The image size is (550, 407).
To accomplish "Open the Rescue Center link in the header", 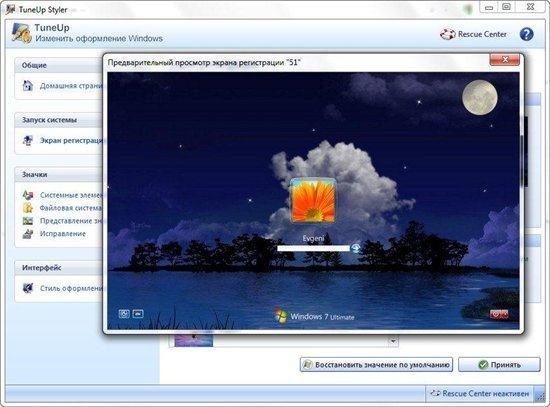I will pyautogui.click(x=482, y=34).
